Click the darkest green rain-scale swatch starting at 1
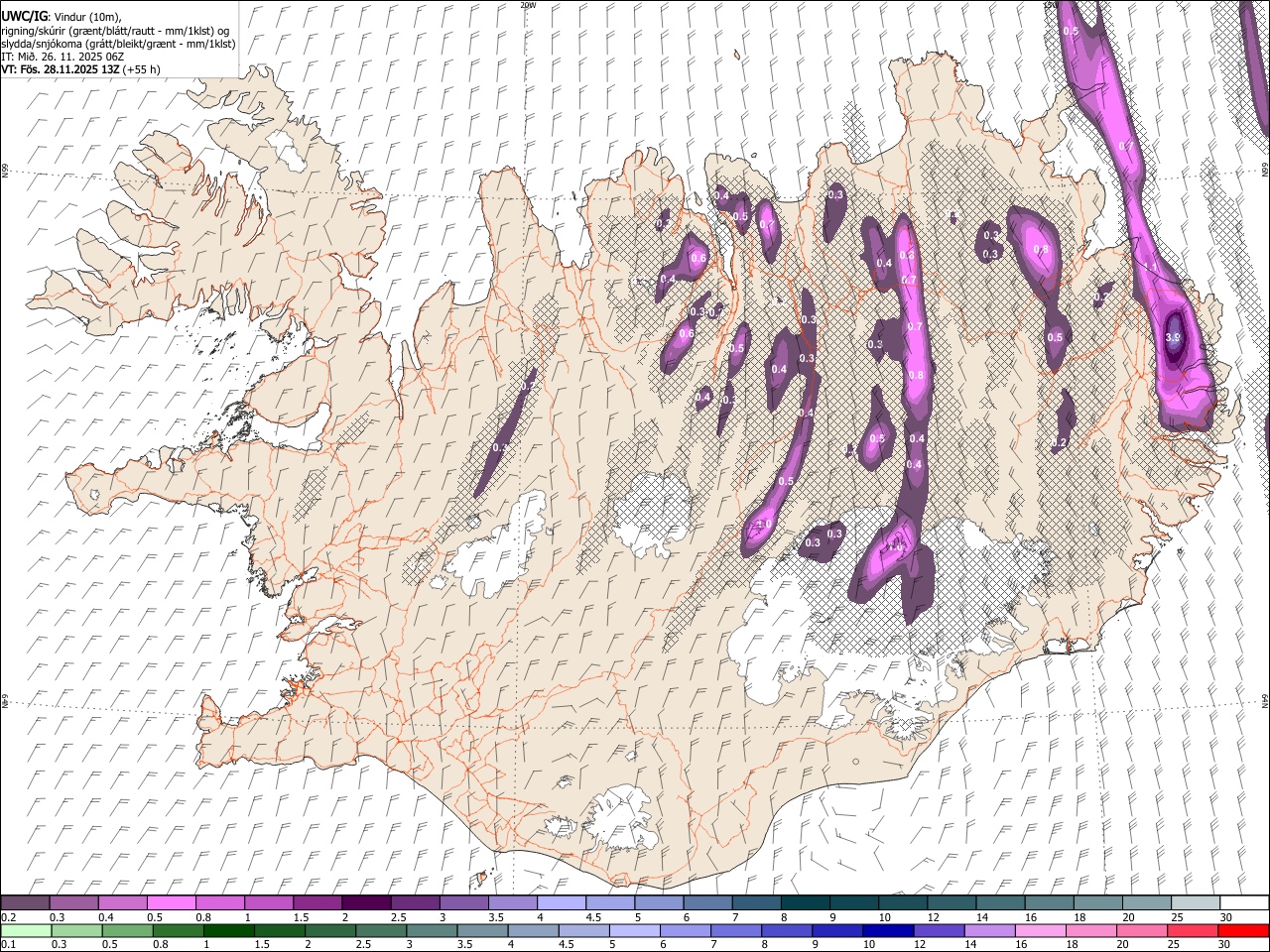The image size is (1270, 952). tap(228, 930)
